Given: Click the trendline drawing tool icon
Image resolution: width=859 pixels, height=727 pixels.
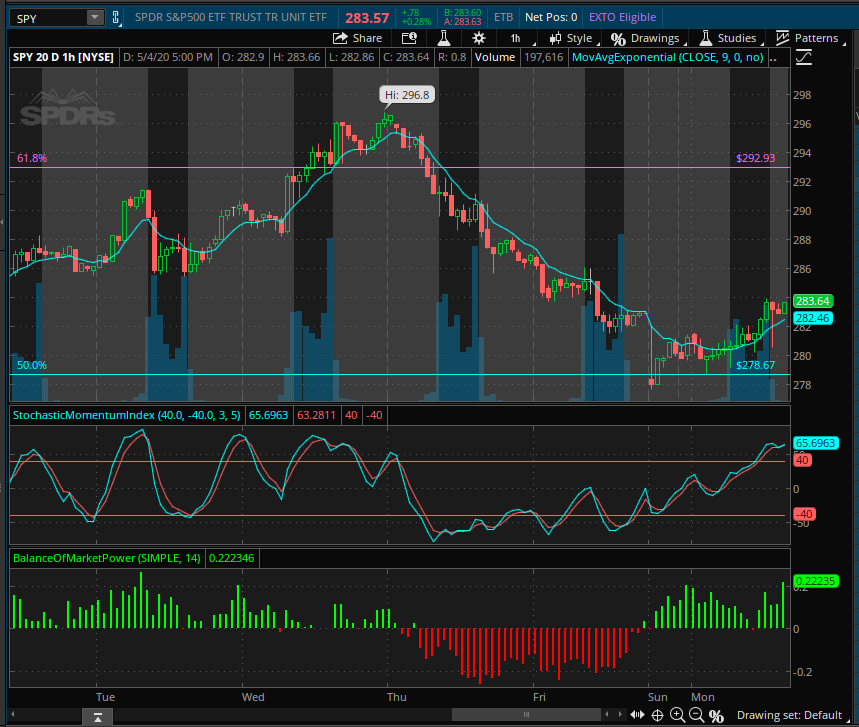Looking at the screenshot, I should pos(804,57).
